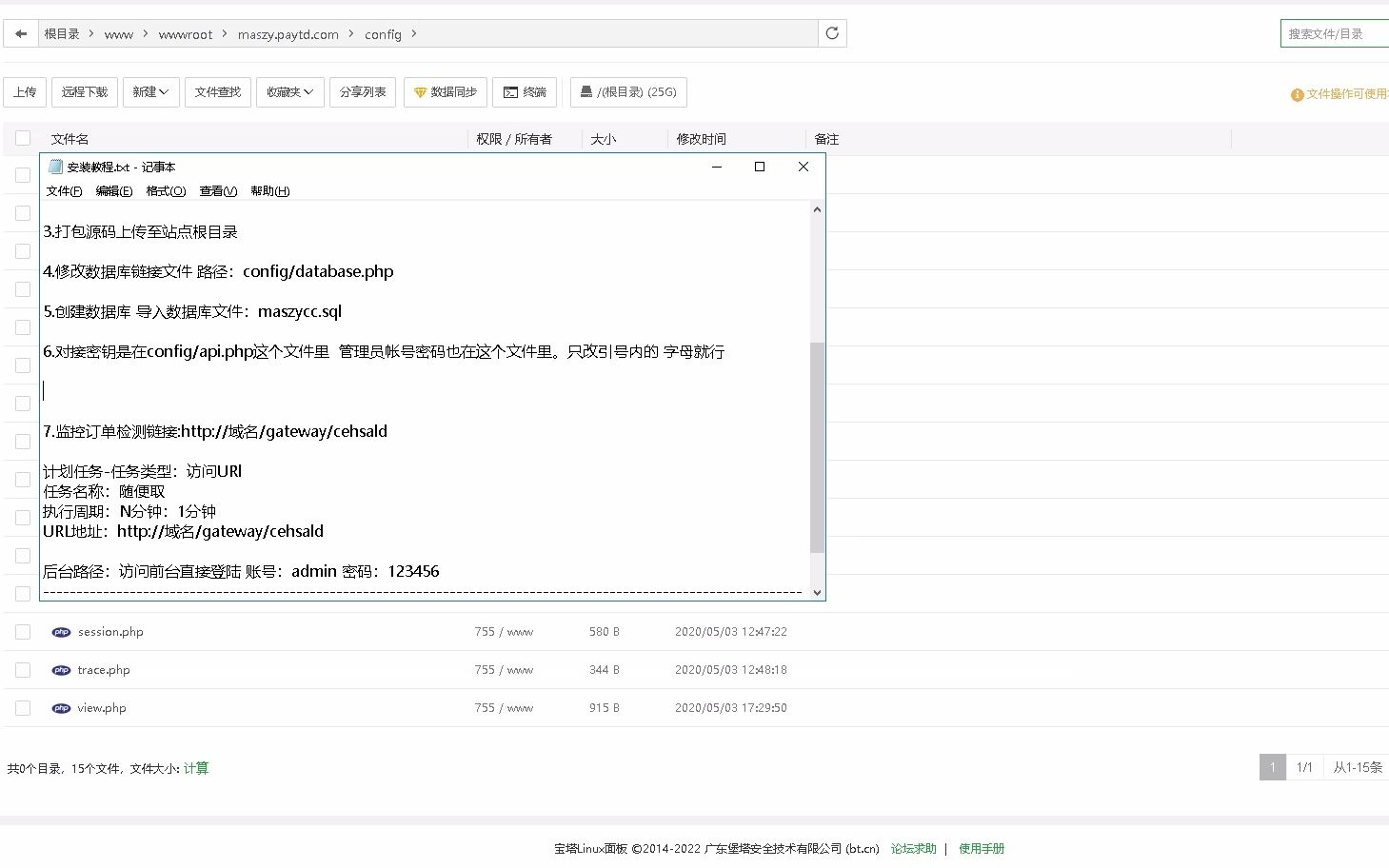Check the box for view.php
The image size is (1389, 868).
point(23,708)
